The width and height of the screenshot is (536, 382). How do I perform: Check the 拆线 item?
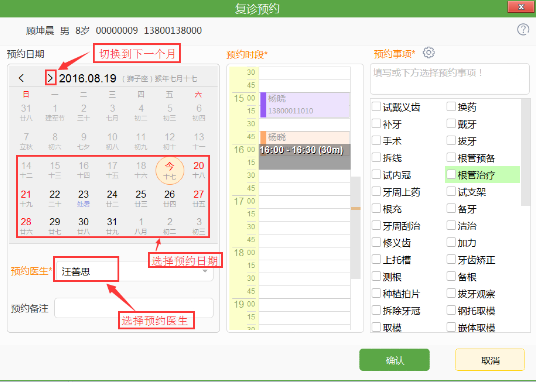pyautogui.click(x=376, y=157)
